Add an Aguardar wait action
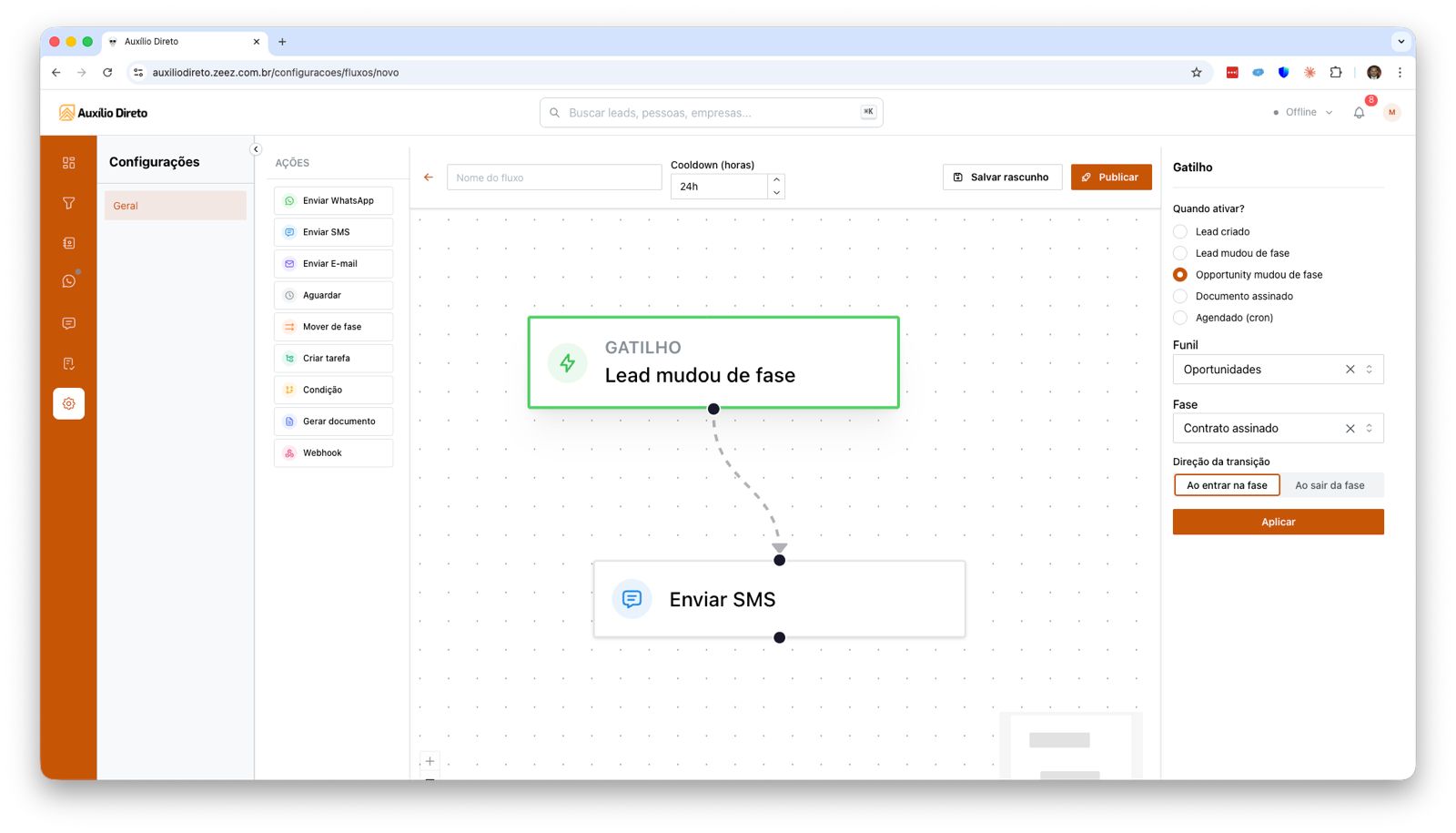Screen dimensions: 1456x833 333,295
